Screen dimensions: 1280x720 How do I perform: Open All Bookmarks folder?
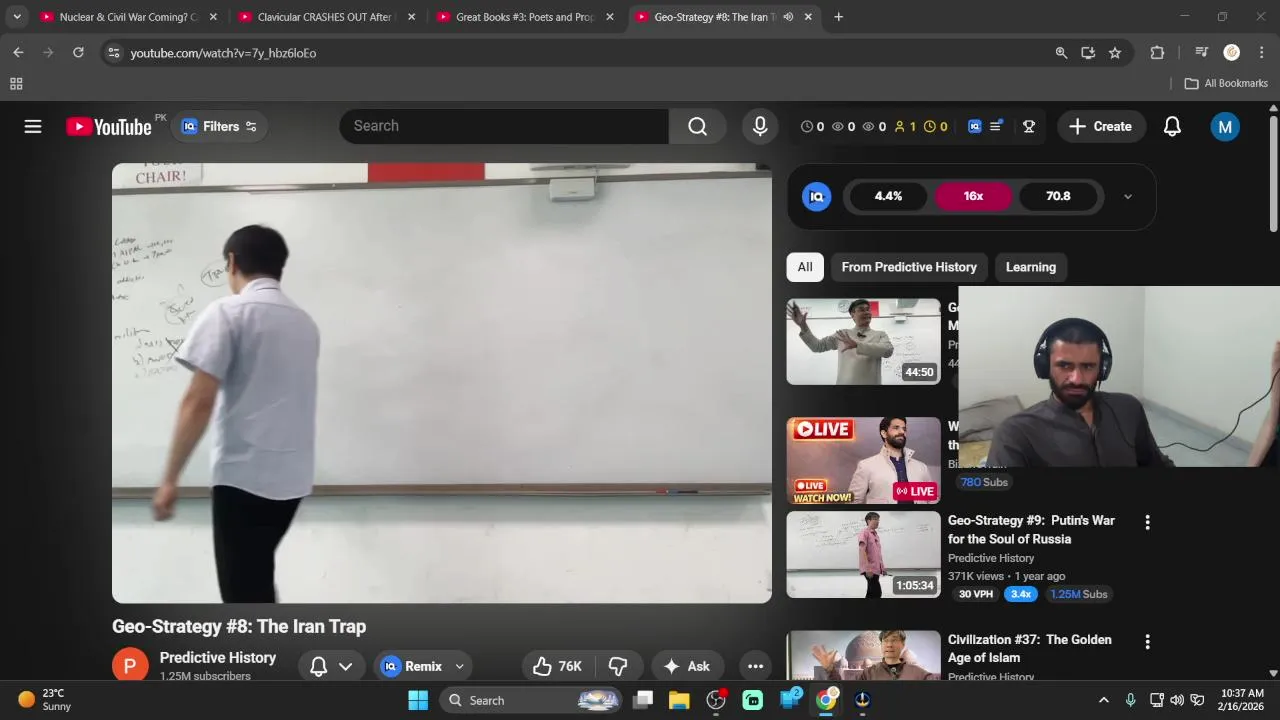1226,83
